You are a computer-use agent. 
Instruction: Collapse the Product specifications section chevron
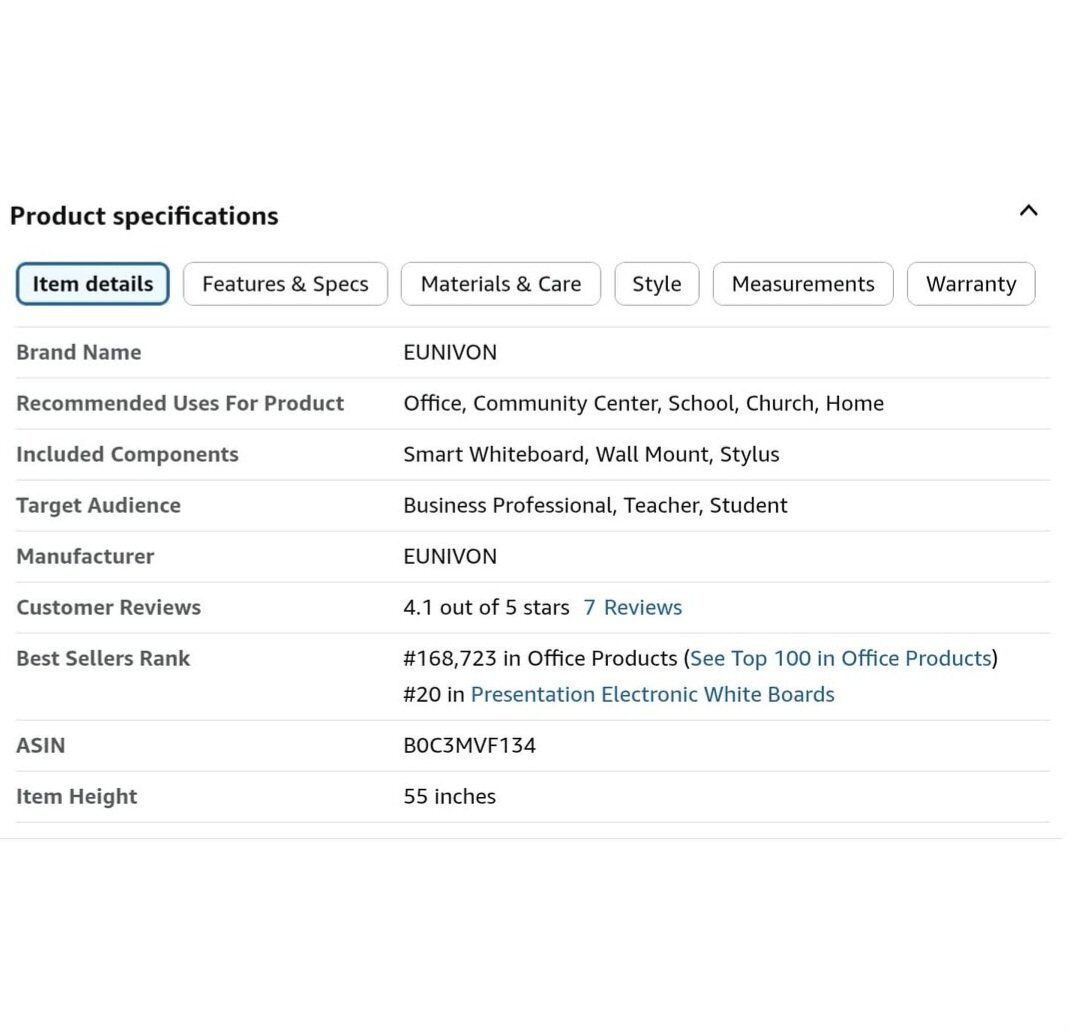point(1028,211)
